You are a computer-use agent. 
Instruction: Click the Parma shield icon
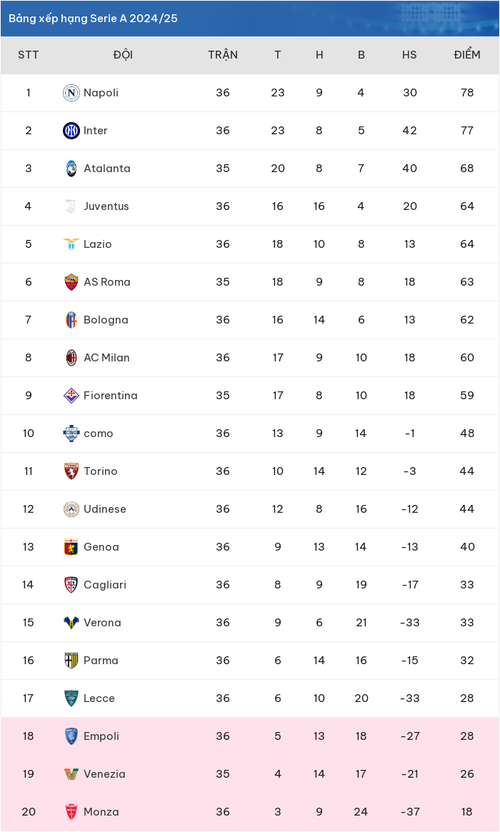[x=71, y=661]
